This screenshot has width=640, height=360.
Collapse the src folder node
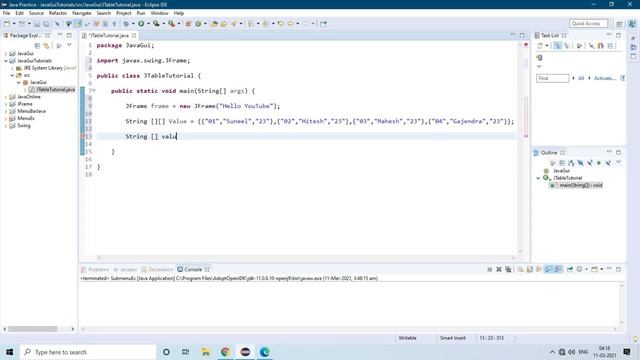(12, 75)
